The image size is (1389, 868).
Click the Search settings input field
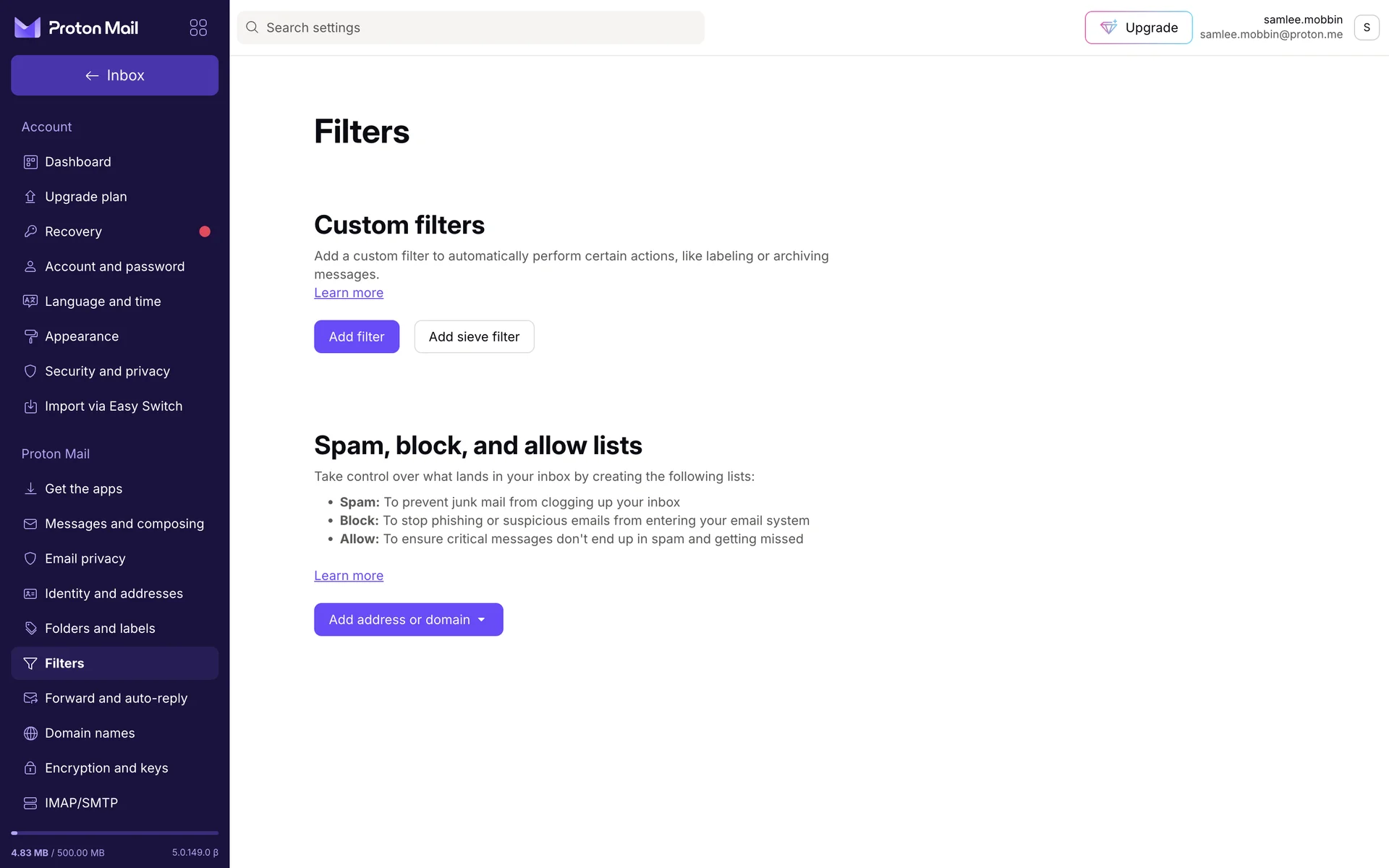(470, 27)
